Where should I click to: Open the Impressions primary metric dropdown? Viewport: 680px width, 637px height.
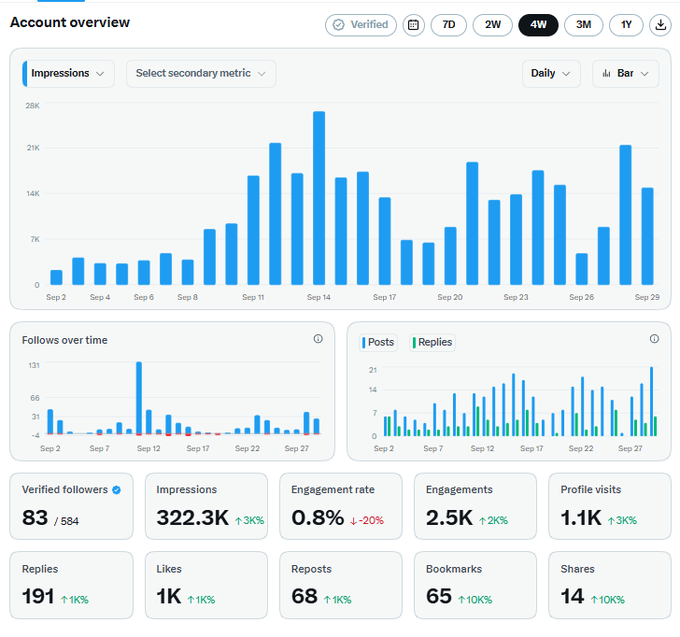(68, 73)
